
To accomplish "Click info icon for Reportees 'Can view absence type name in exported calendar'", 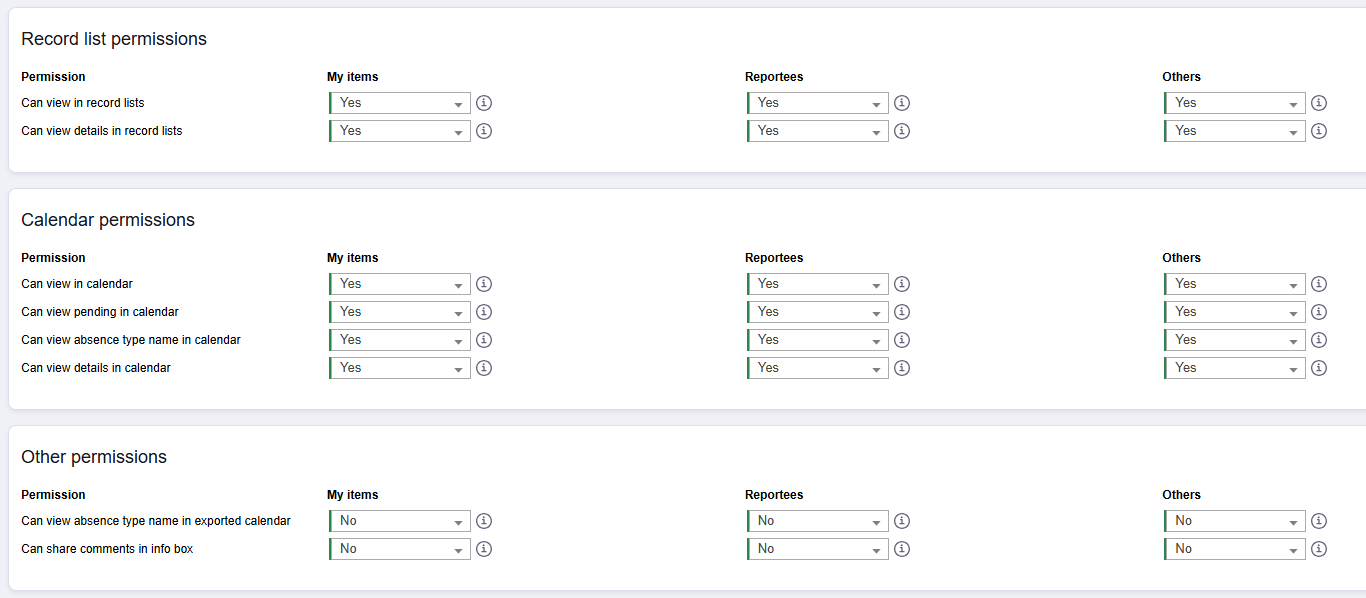I will point(902,521).
